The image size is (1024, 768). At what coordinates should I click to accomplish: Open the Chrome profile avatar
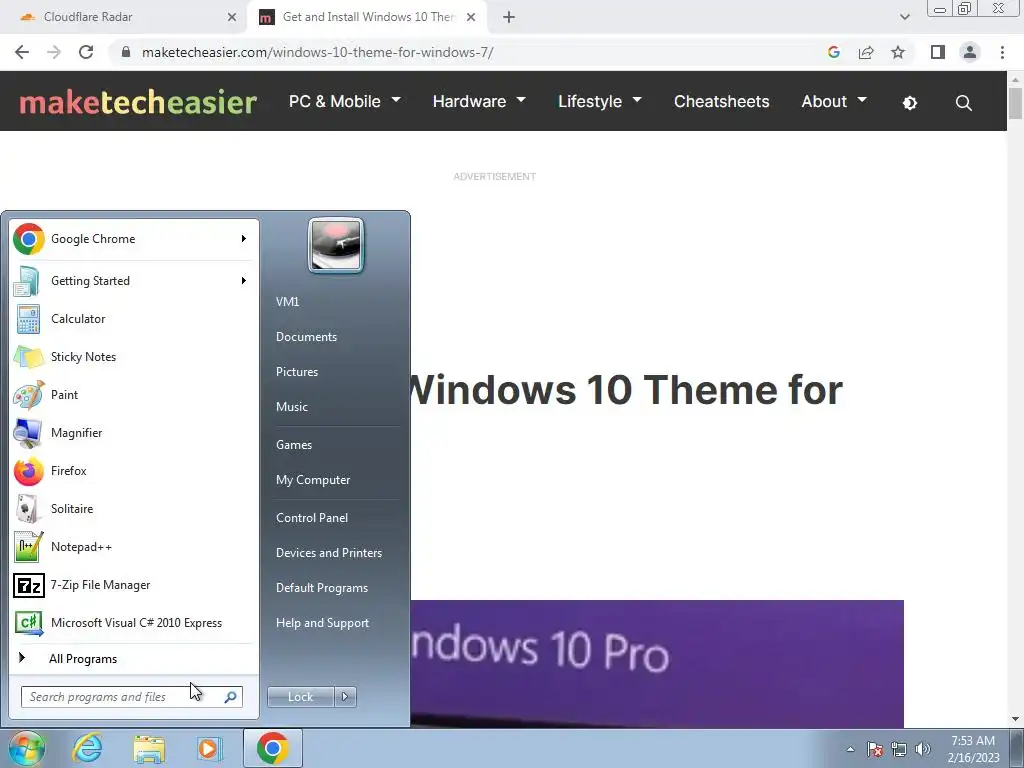coord(970,52)
